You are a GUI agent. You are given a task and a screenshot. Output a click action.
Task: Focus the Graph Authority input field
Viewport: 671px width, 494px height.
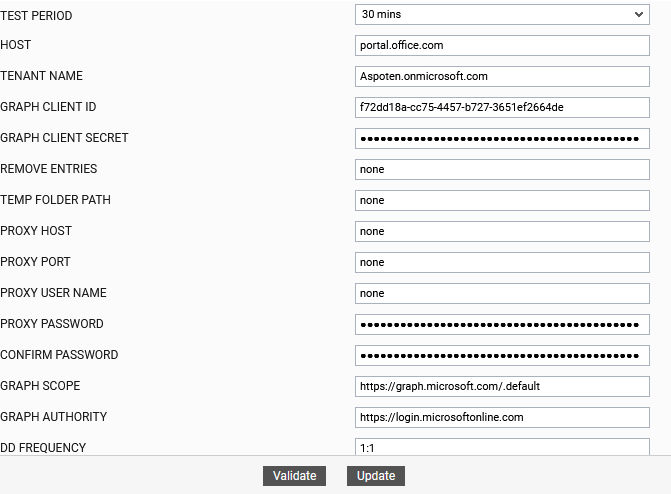502,417
